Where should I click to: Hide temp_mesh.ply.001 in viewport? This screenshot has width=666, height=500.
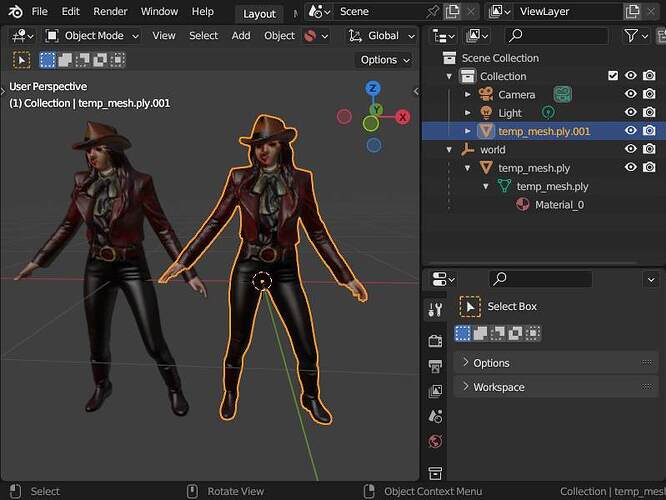click(x=631, y=130)
